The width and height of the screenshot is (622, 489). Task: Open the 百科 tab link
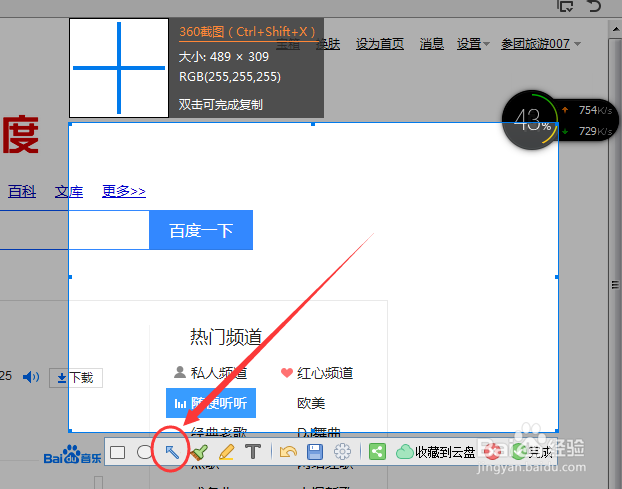click(22, 192)
